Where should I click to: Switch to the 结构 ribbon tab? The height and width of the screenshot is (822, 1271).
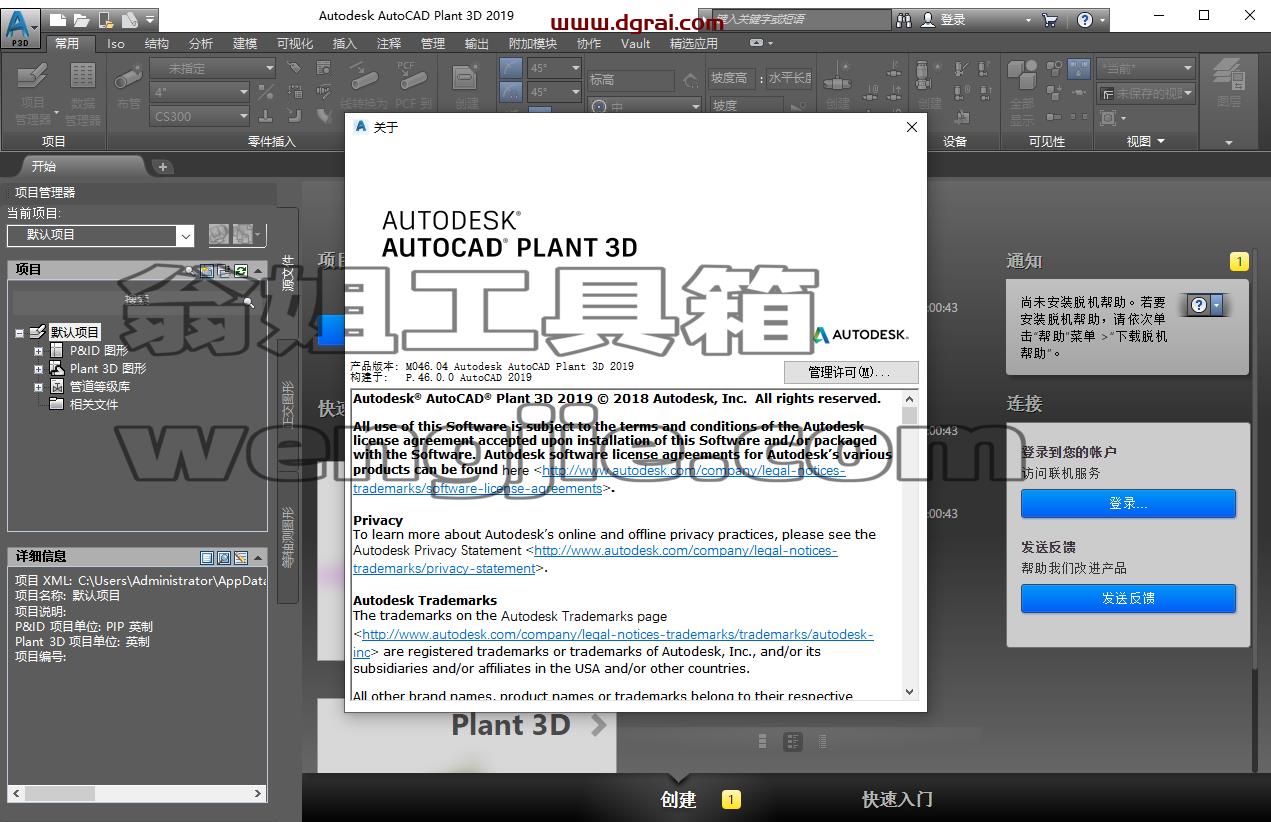[x=157, y=43]
